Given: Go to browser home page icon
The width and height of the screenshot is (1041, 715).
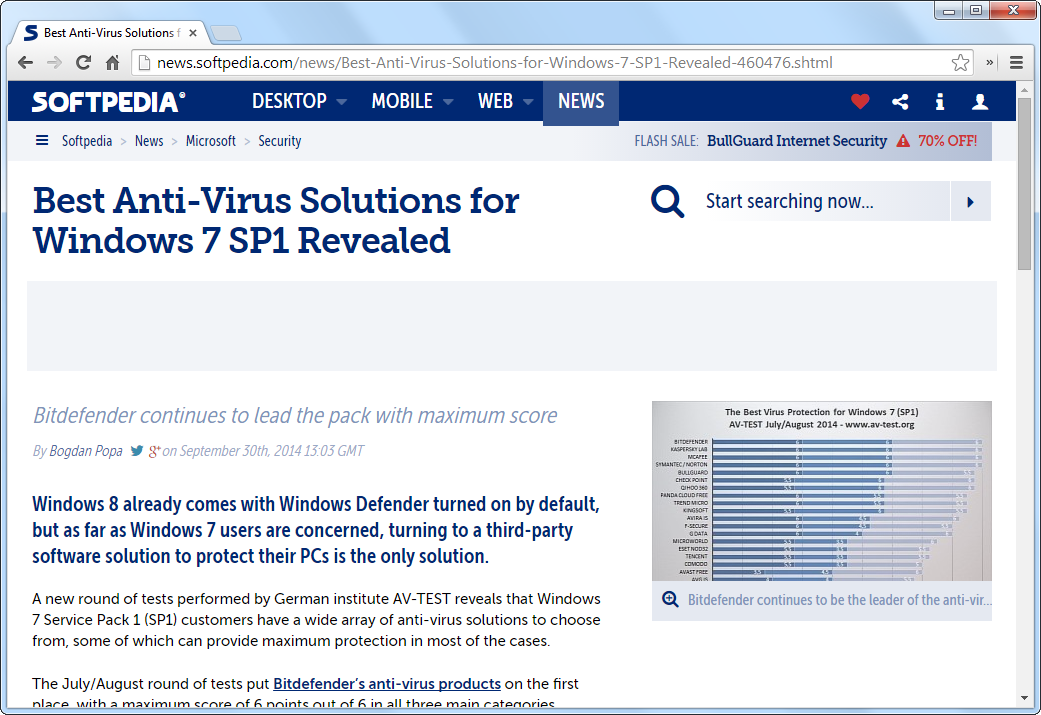Looking at the screenshot, I should (x=113, y=63).
